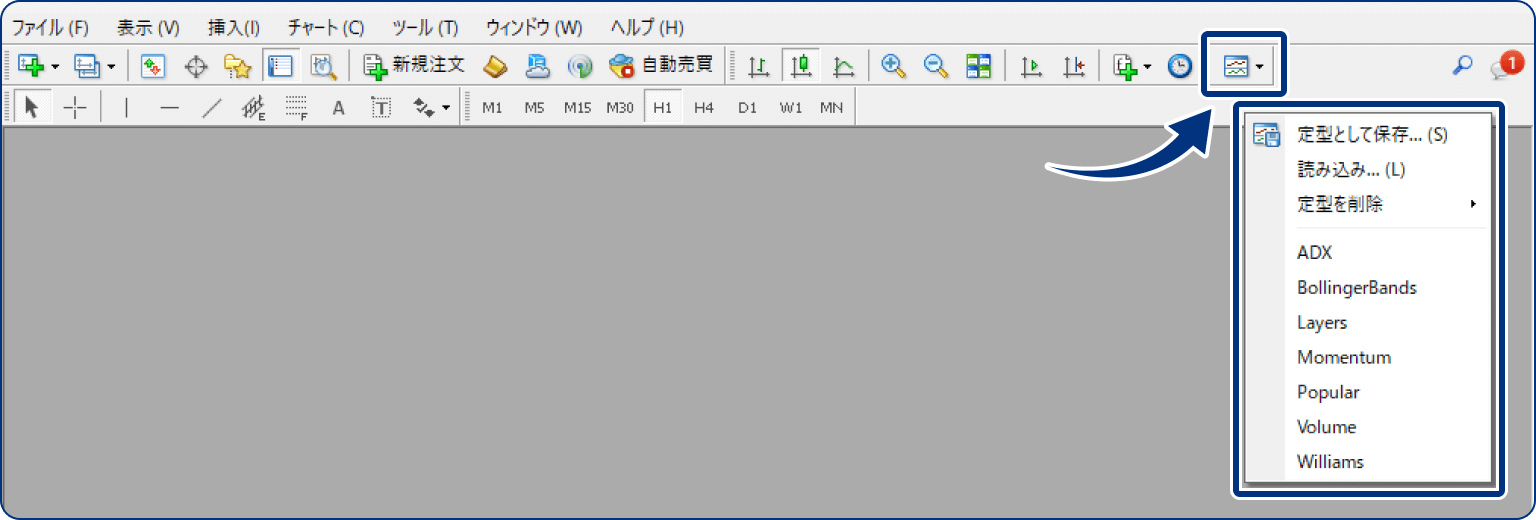Select the H4 timeframe button

tap(704, 108)
